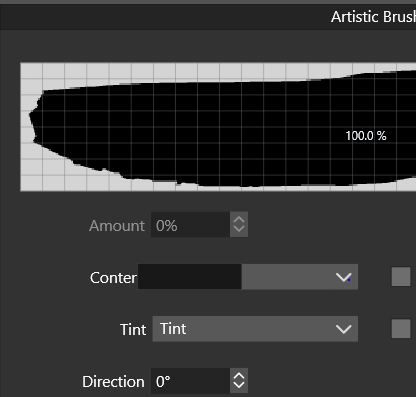Click the Artistic Brush title text
Viewport: 416px width, 397px height.
click(373, 17)
